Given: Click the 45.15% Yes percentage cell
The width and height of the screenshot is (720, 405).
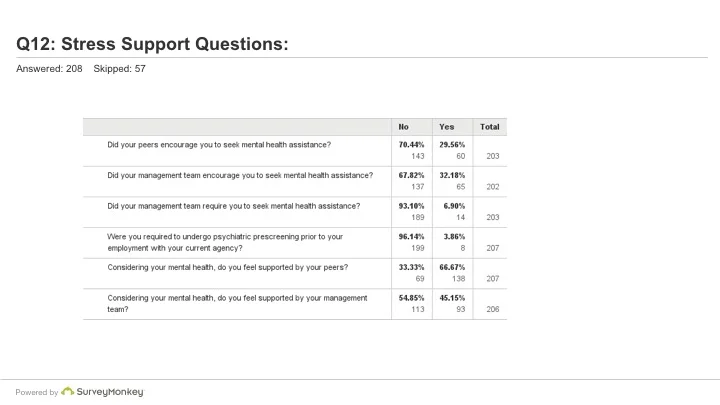Looking at the screenshot, I should (452, 298).
